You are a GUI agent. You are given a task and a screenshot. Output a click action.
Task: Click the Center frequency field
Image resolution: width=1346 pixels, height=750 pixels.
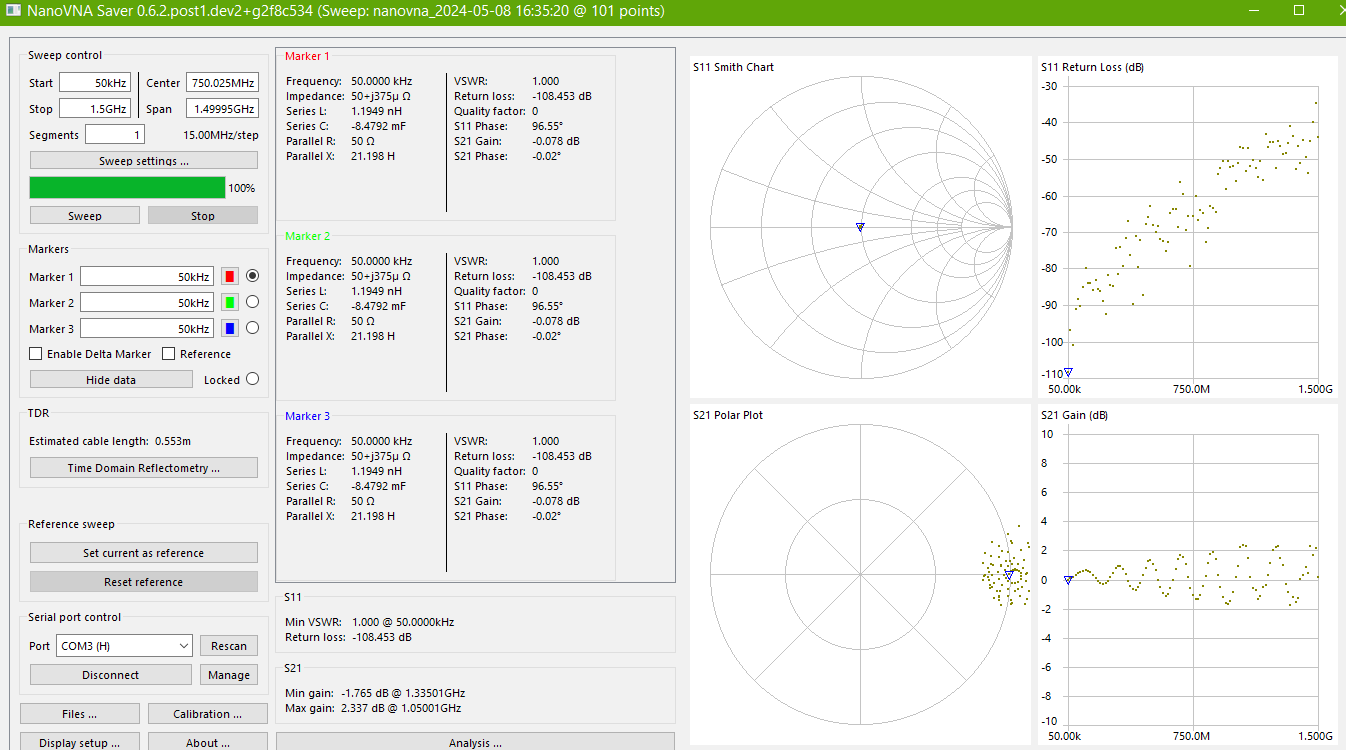click(222, 82)
